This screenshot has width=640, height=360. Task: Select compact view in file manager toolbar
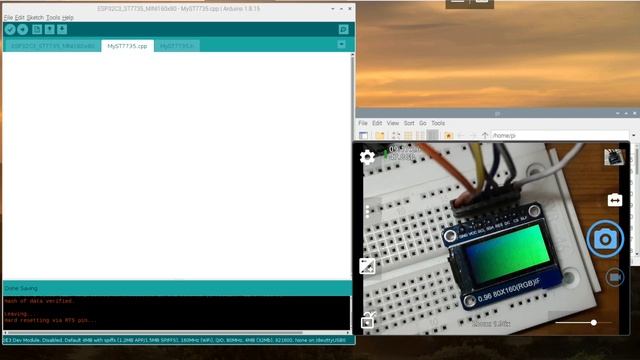420,135
